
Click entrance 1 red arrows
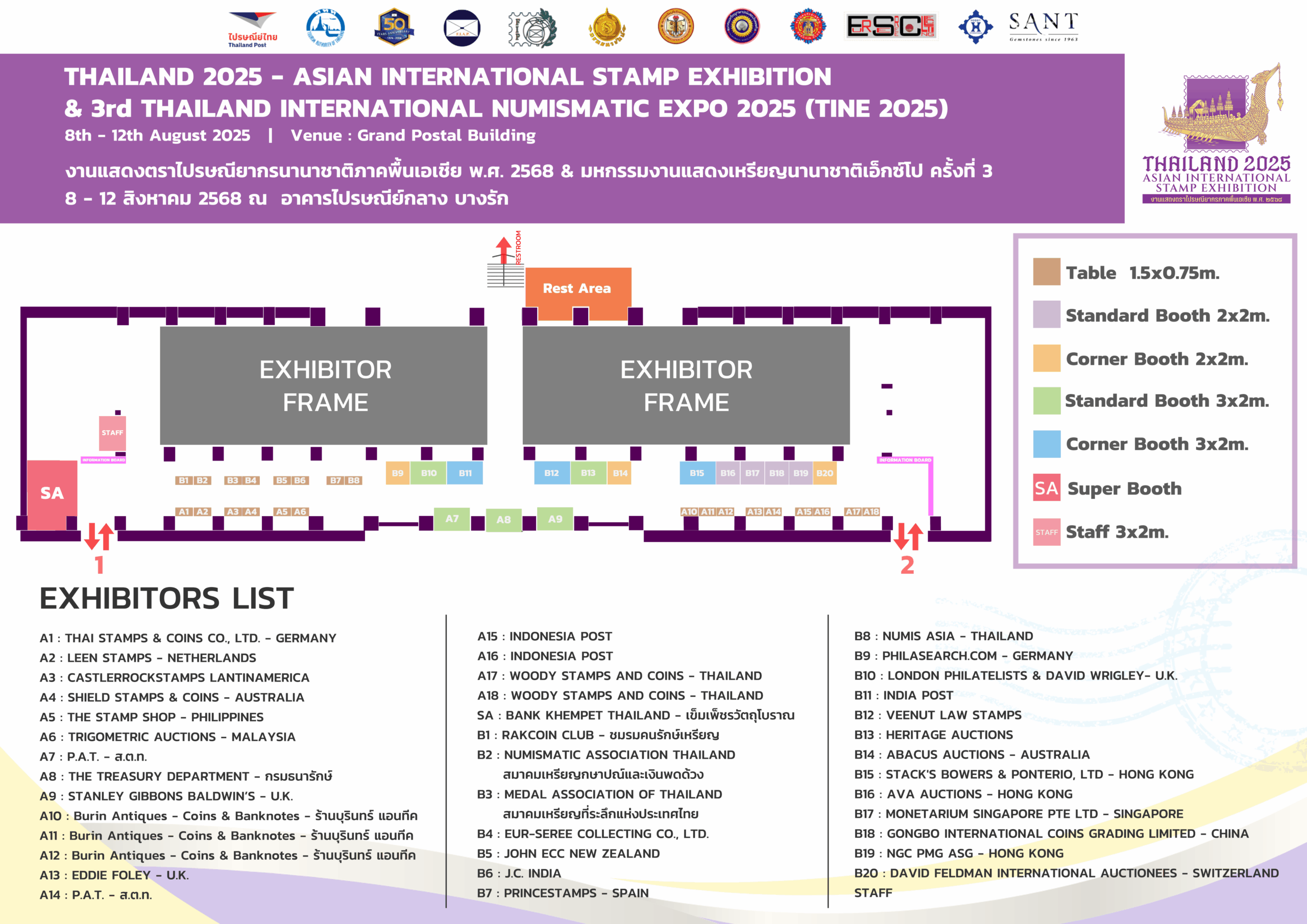99,537
